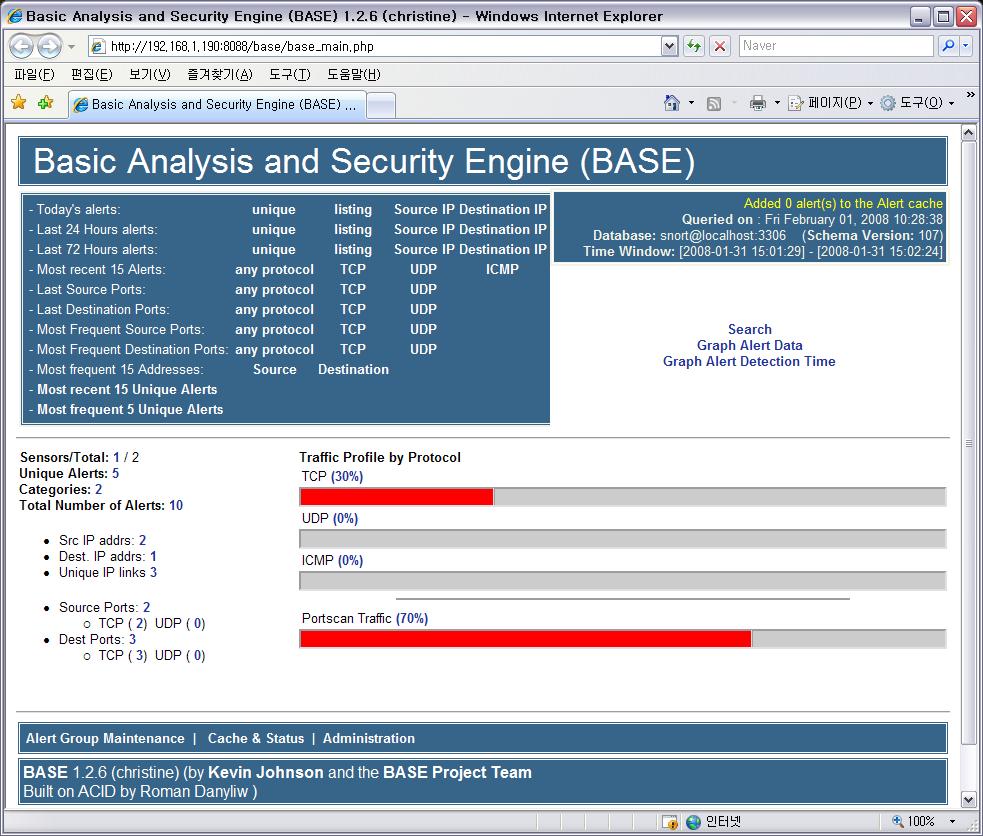Viewport: 983px width, 836px height.
Task: Click Source IP for Last 72 Hours alerts
Action: (424, 249)
